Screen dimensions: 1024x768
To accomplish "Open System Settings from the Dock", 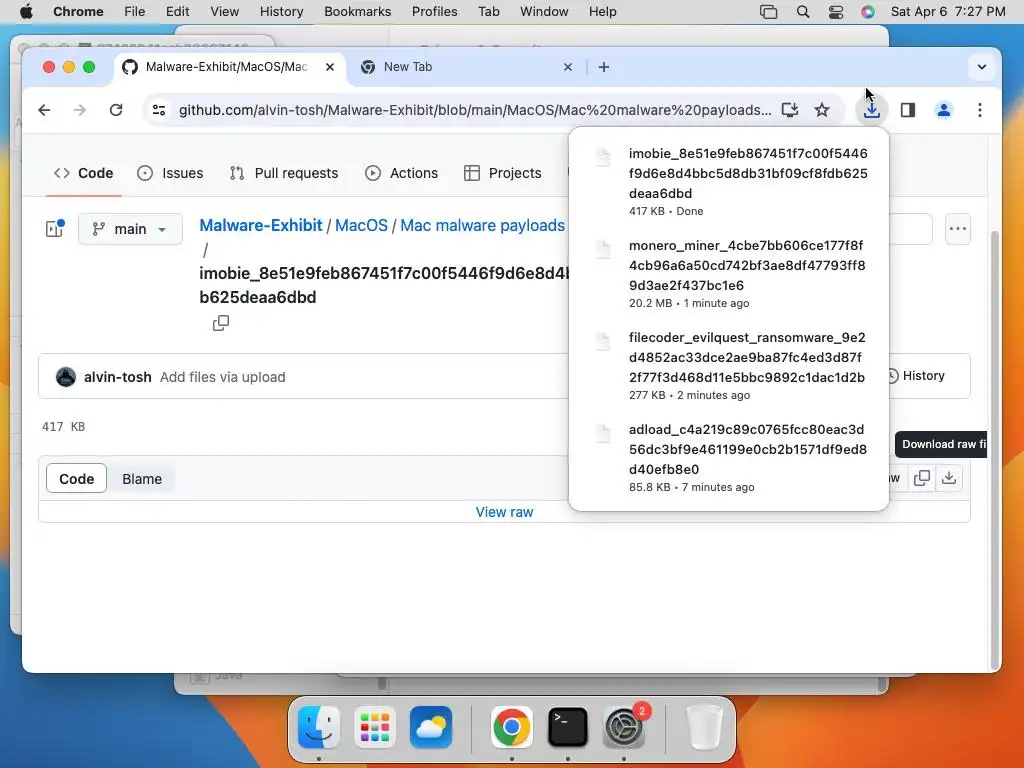I will point(624,727).
